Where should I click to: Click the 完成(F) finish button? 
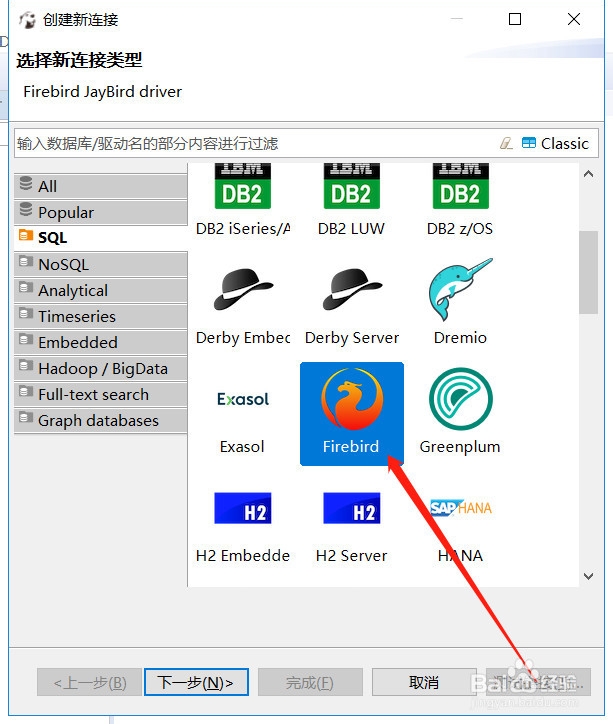310,682
